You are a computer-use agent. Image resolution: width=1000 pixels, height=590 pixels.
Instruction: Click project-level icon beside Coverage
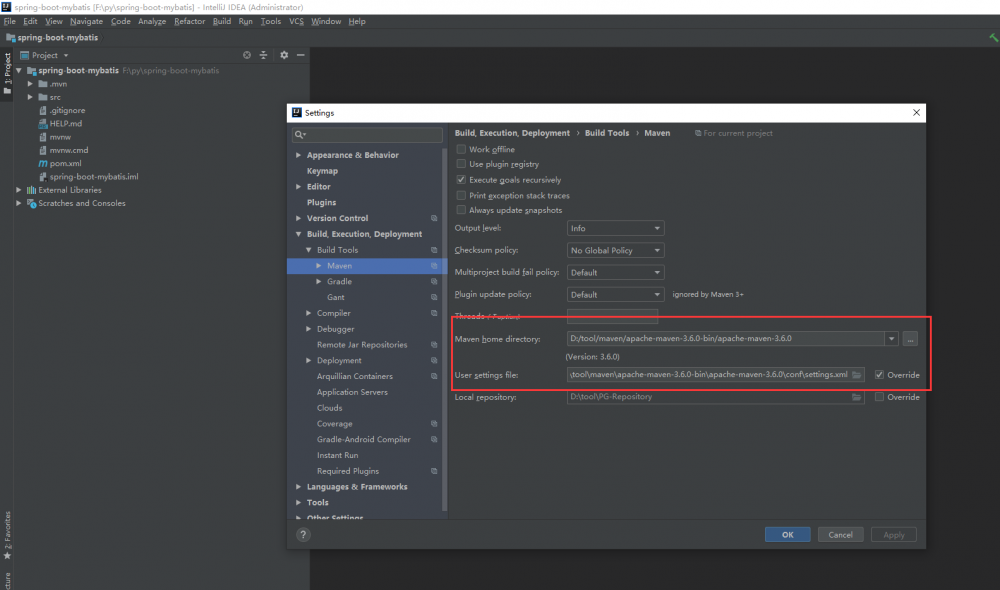[434, 424]
